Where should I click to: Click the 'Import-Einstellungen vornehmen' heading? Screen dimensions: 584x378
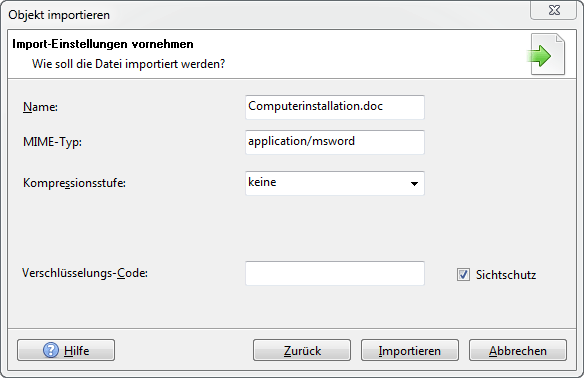pos(103,44)
